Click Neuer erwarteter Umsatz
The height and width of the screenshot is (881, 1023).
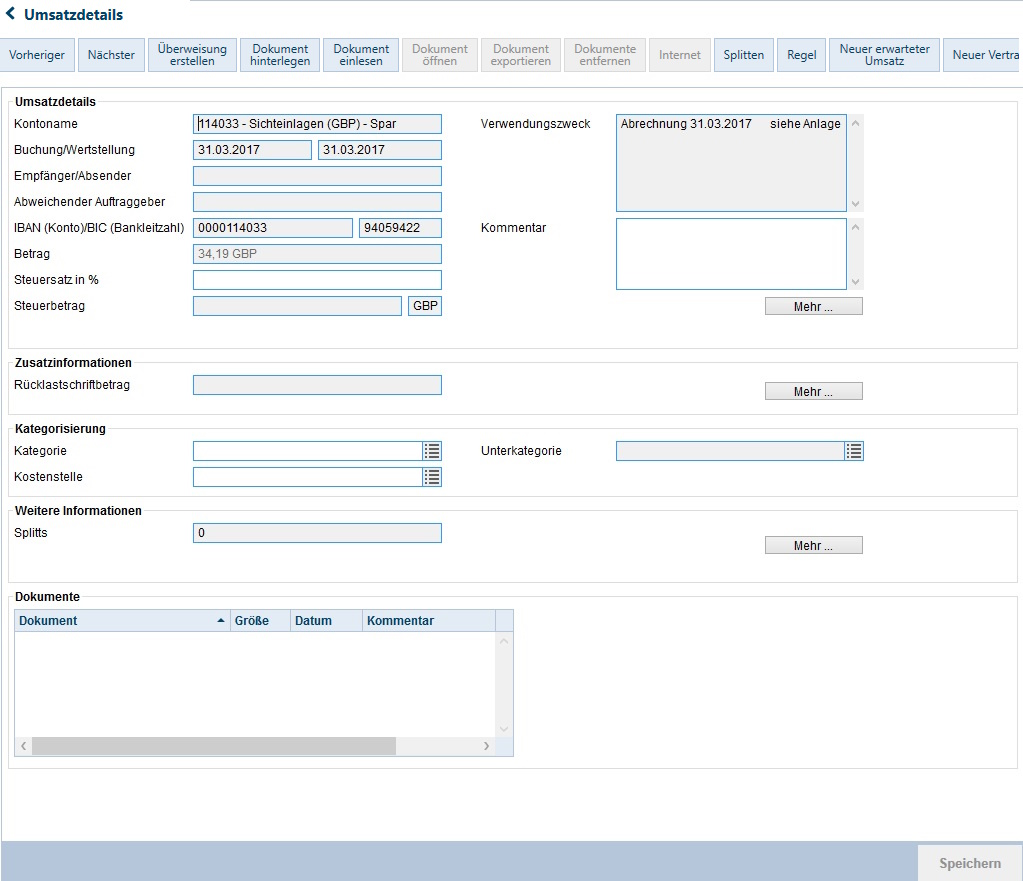(884, 55)
